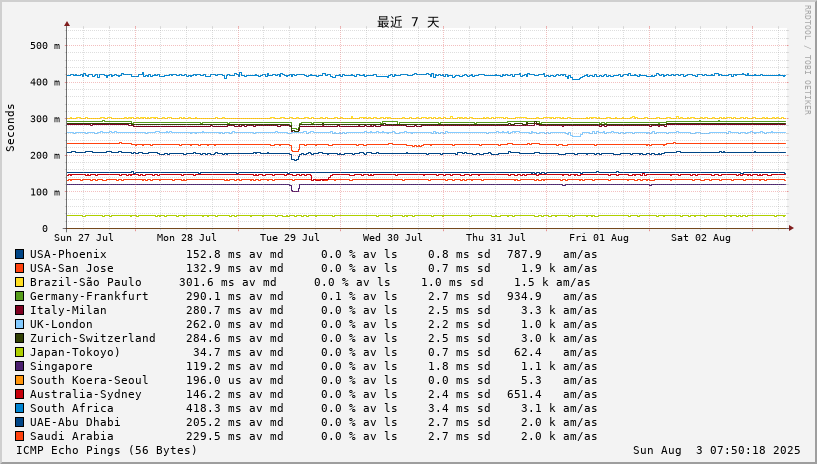Viewport: 817px width, 464px height.
Task: Select the USA-Phoenix legend label
Action: 68,255
